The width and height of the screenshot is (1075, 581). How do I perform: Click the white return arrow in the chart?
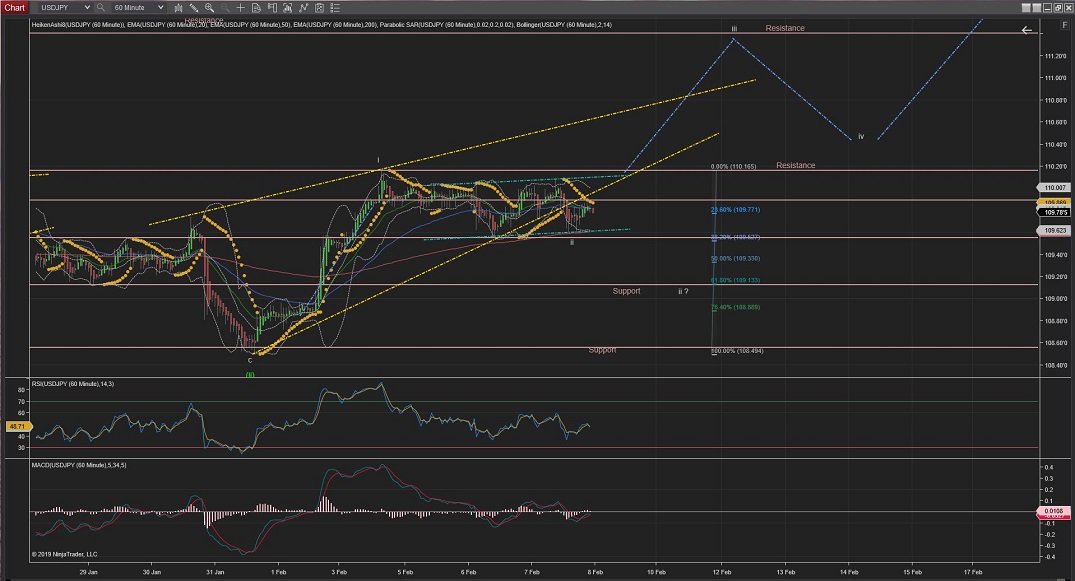(1027, 30)
